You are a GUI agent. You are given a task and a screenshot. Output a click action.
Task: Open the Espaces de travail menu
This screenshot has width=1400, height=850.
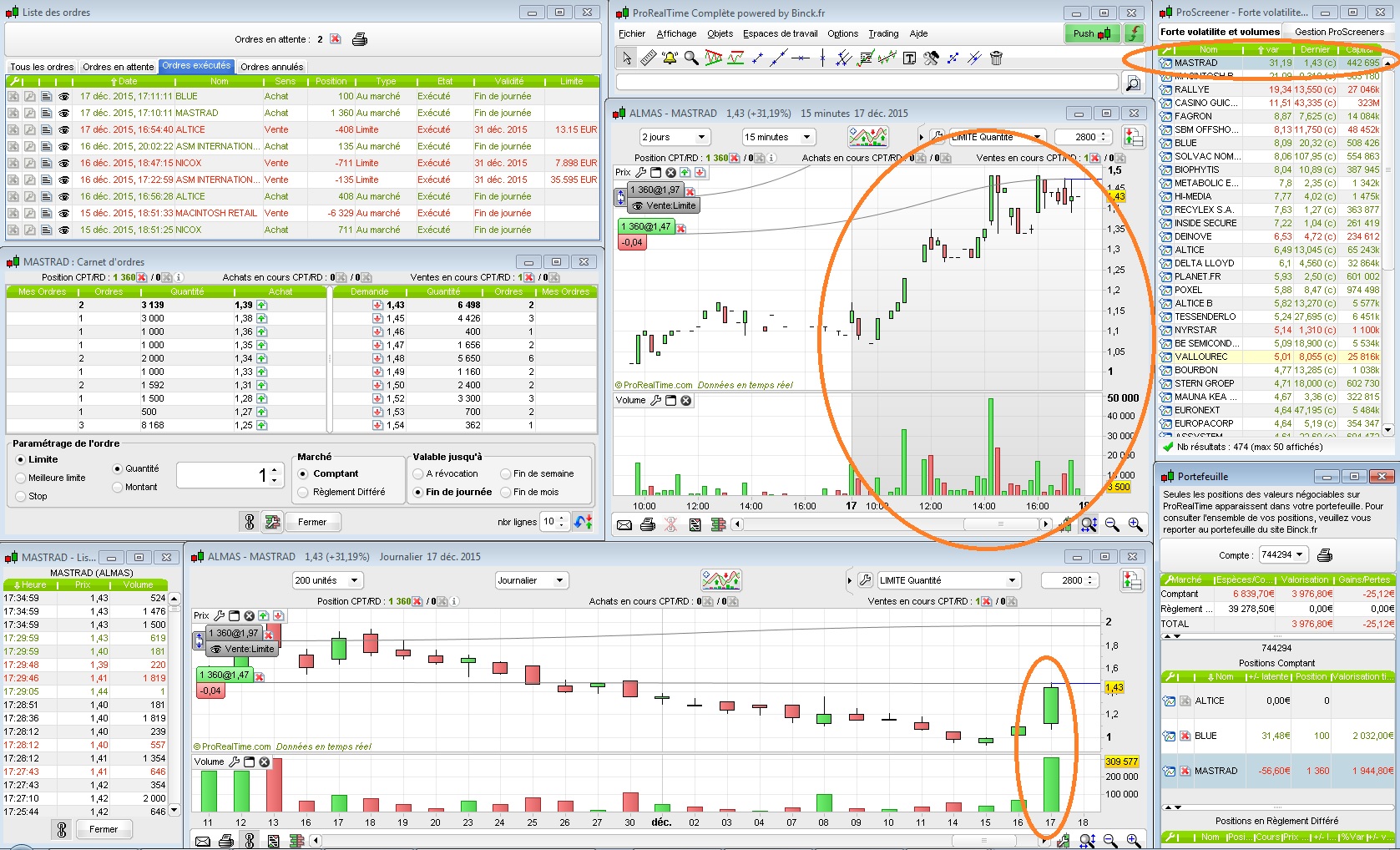[x=781, y=33]
